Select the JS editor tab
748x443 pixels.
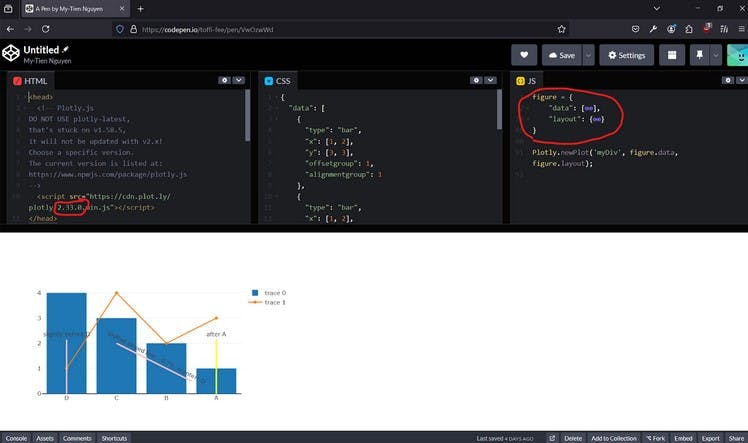tap(526, 81)
